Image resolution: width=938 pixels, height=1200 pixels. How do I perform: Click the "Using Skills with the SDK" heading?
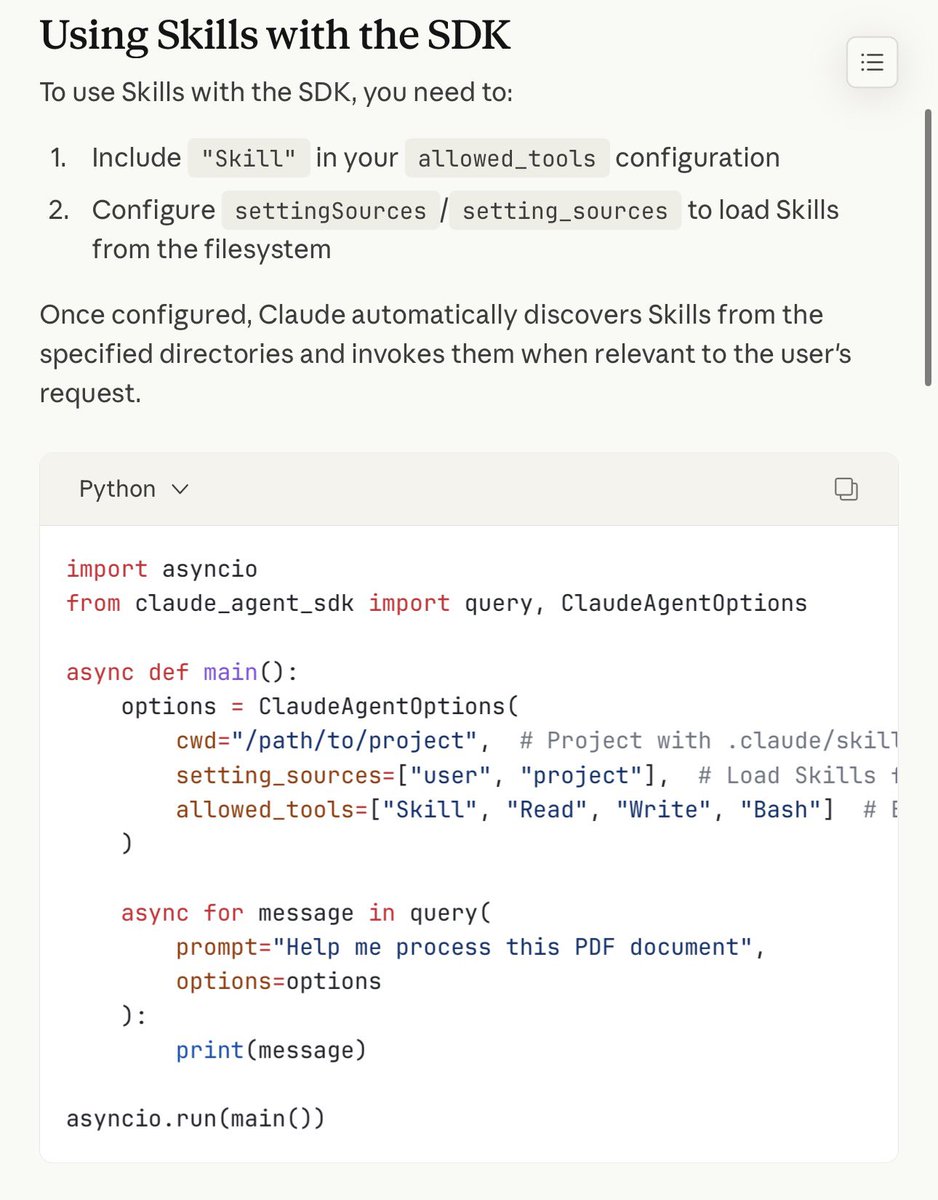[275, 36]
